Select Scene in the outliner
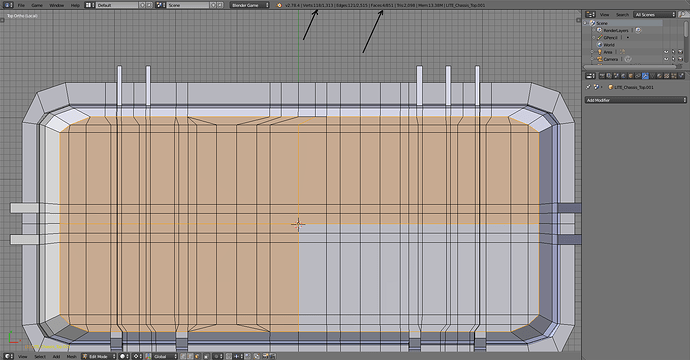 (602, 23)
